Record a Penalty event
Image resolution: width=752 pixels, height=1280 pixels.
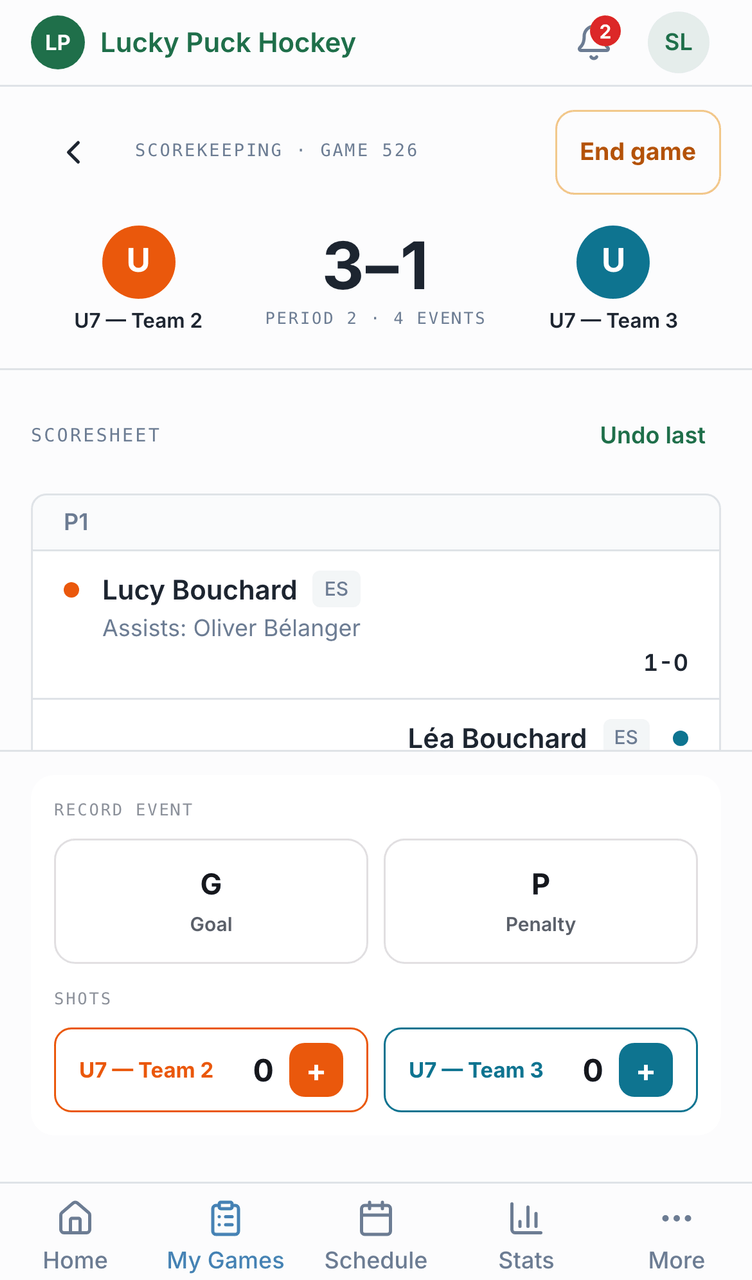tap(540, 901)
